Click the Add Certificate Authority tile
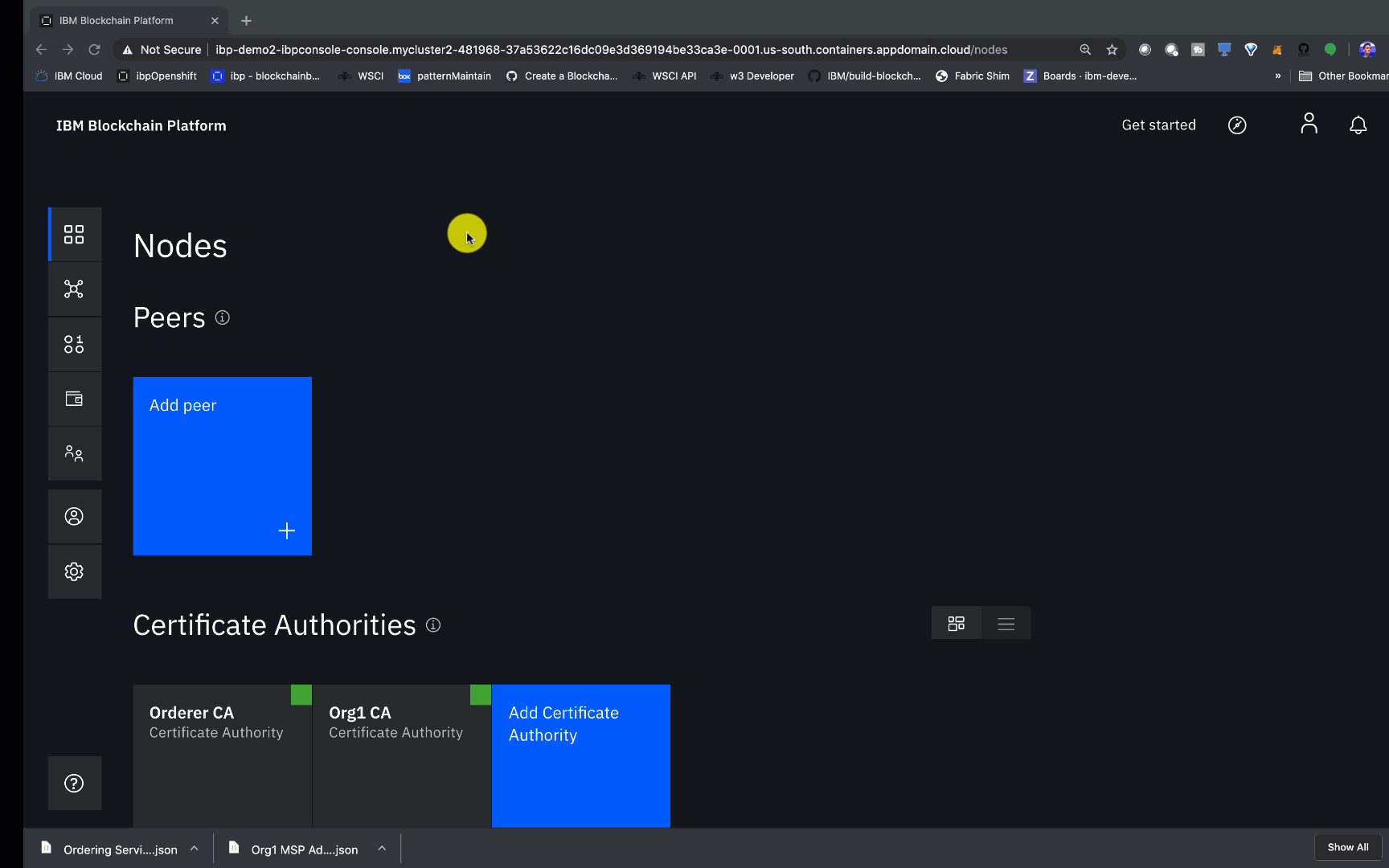1389x868 pixels. [x=580, y=755]
